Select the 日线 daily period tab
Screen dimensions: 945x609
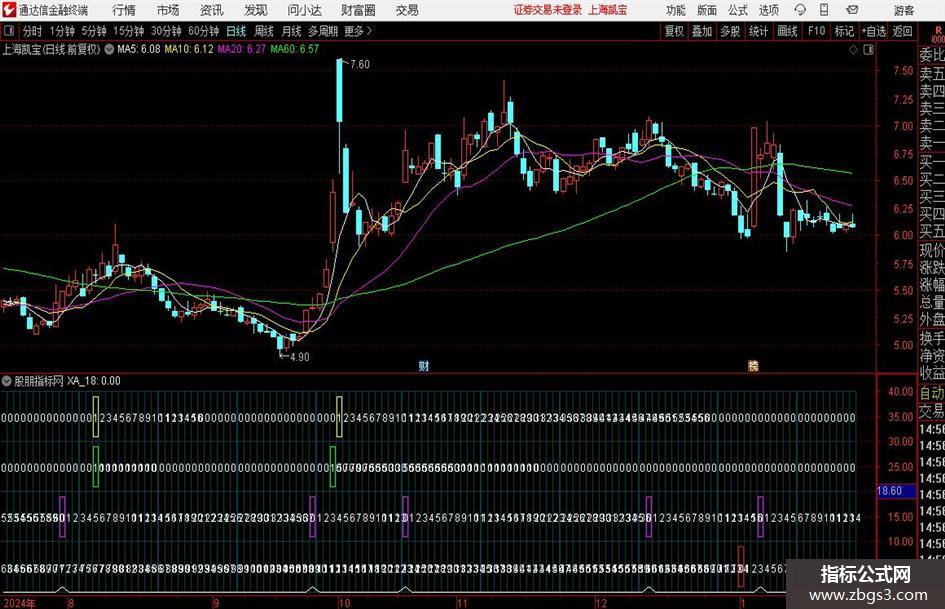pyautogui.click(x=236, y=31)
